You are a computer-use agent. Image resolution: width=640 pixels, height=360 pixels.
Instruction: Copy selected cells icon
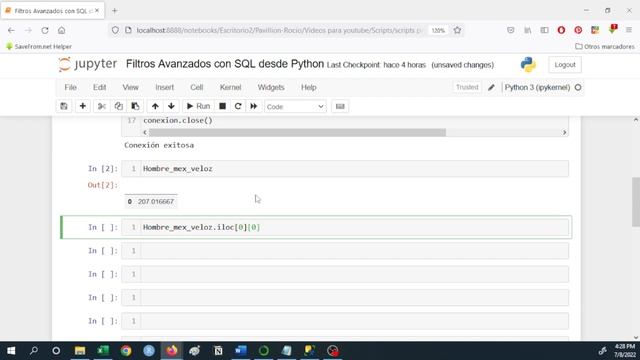[x=118, y=107]
